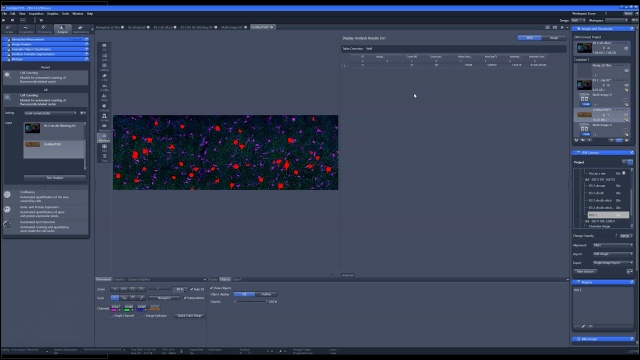
Task: Select Outline object display button
Action: click(x=266, y=294)
